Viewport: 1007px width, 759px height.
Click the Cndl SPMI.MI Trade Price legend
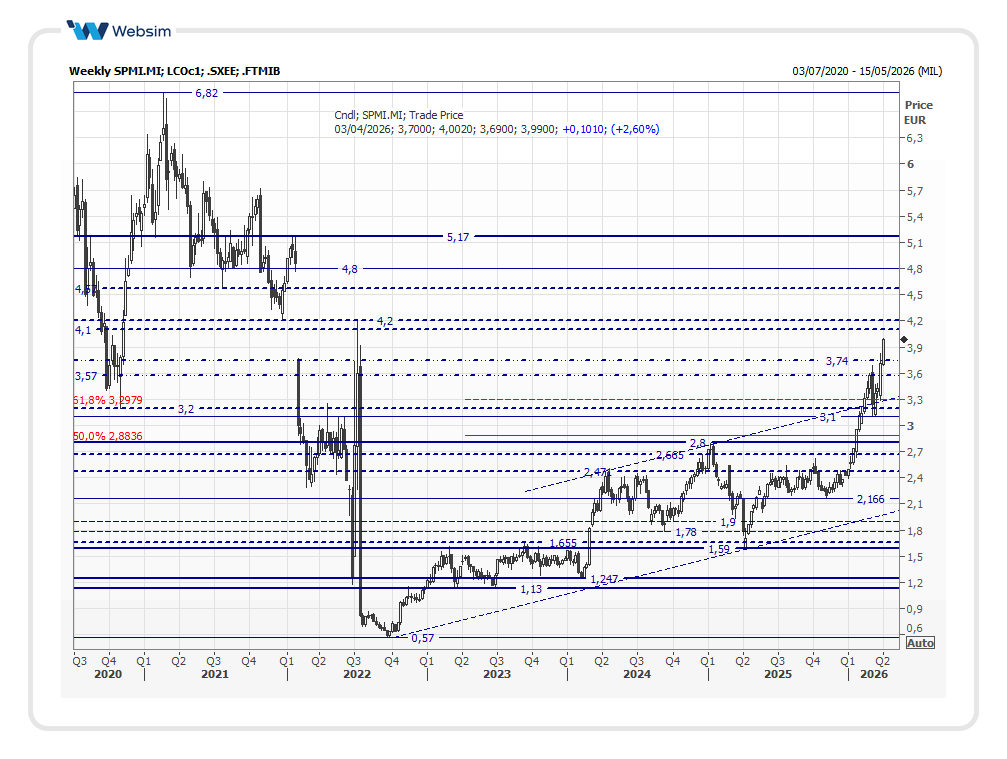[399, 115]
